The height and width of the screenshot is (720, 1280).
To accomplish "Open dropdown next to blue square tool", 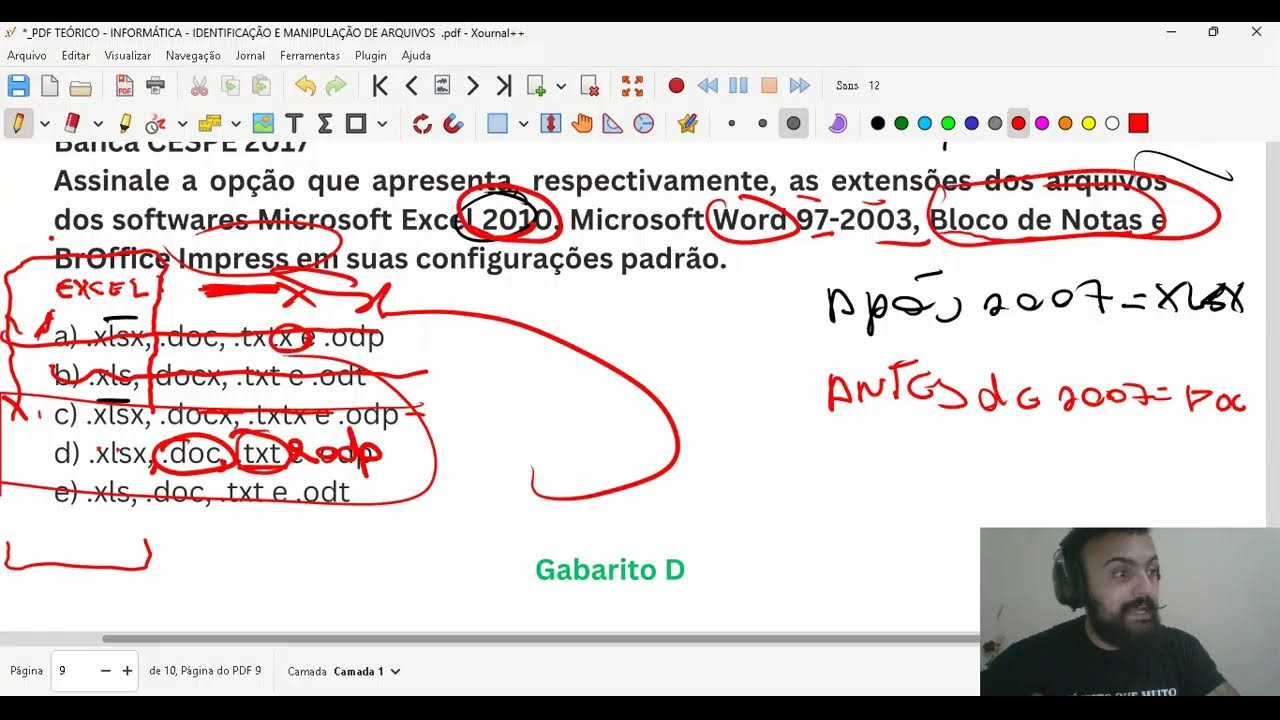I will click(523, 124).
